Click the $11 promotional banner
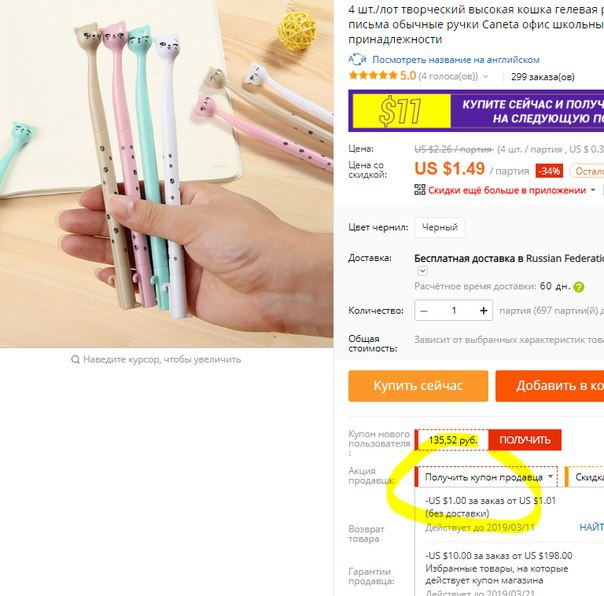 coord(476,111)
